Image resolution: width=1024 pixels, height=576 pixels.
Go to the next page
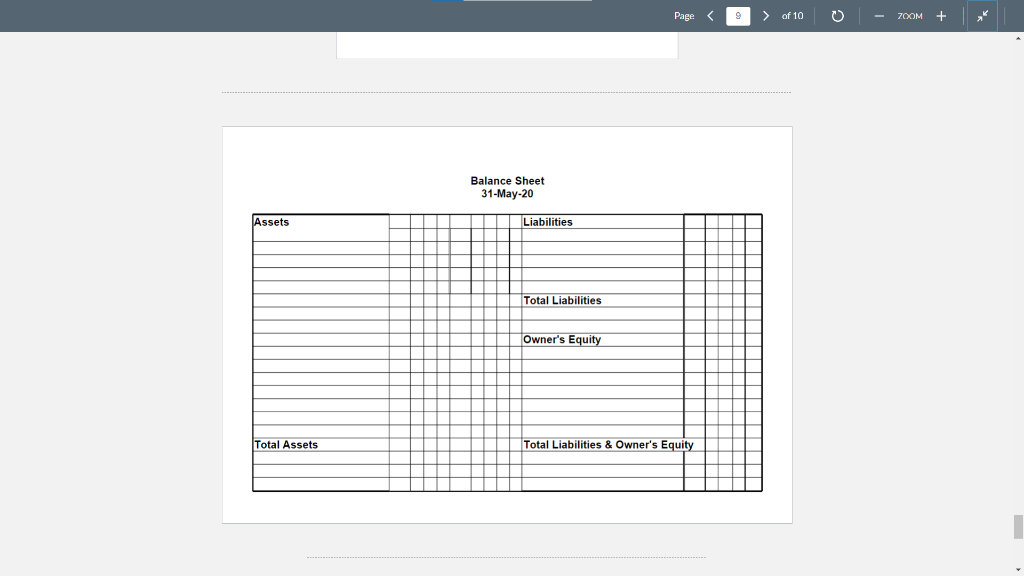pos(766,15)
